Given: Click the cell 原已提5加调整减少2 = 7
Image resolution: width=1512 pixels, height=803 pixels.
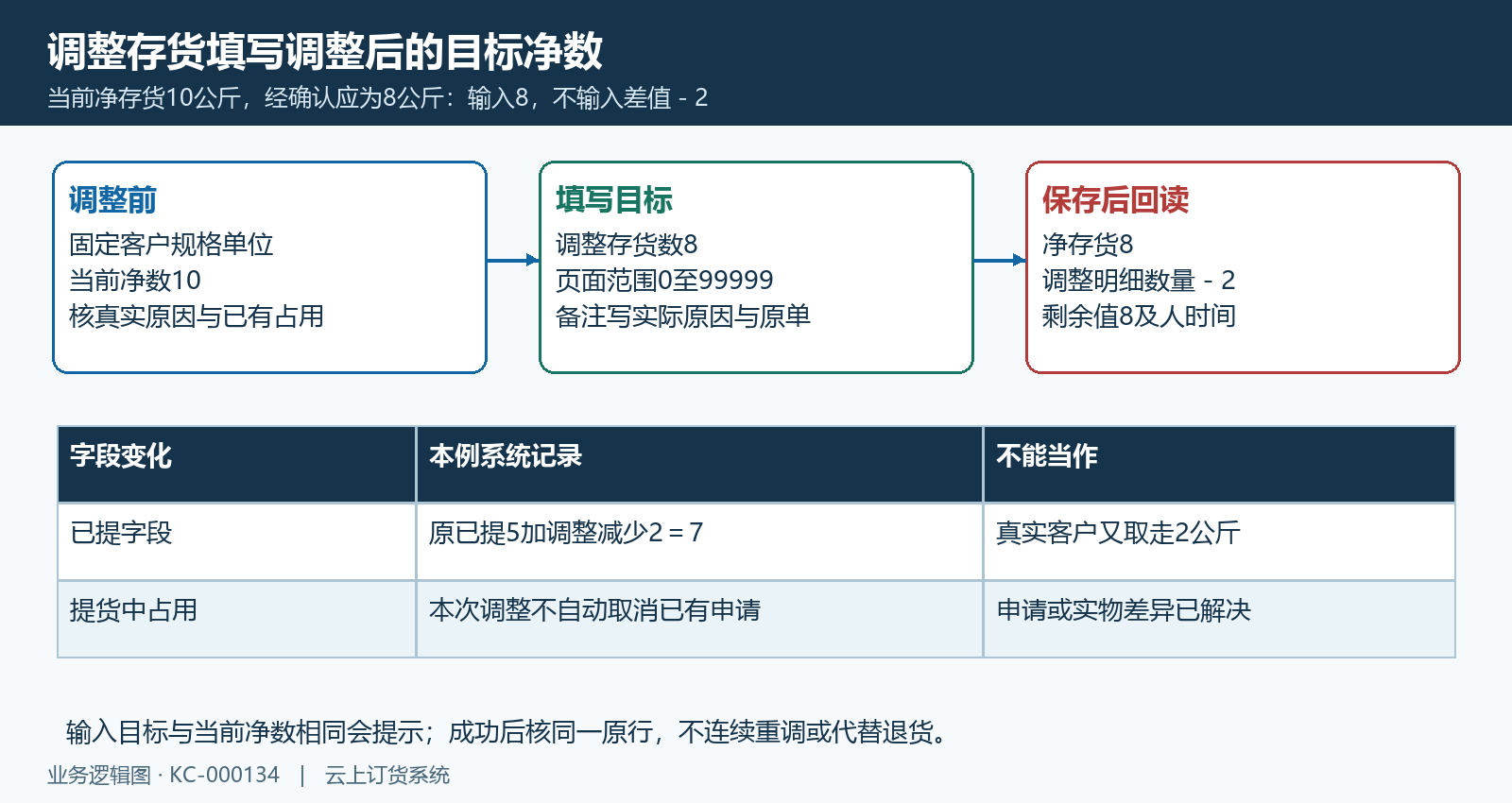Looking at the screenshot, I should (700, 542).
